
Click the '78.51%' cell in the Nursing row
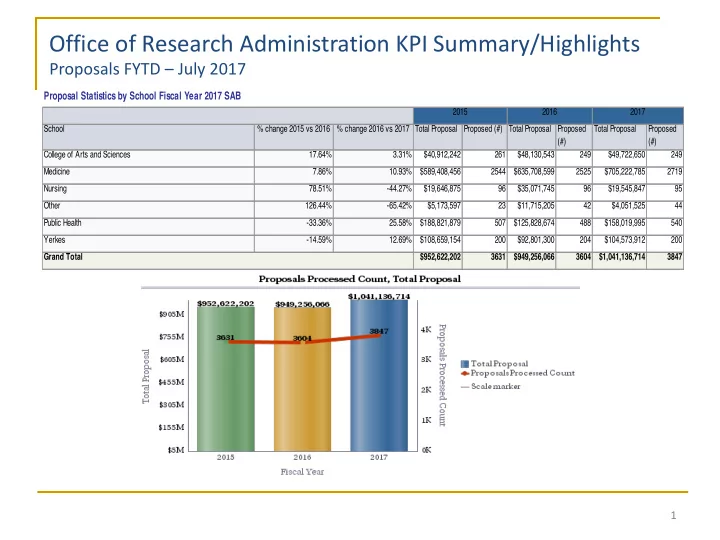point(294,192)
